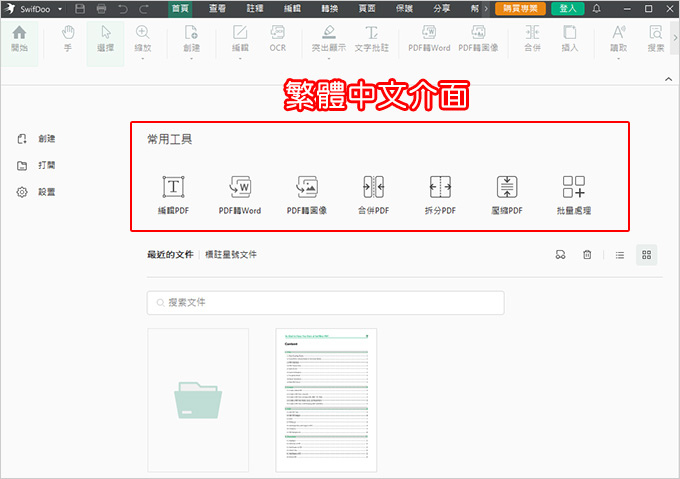Select the Hand (手) tool
The width and height of the screenshot is (680, 479).
[68, 39]
